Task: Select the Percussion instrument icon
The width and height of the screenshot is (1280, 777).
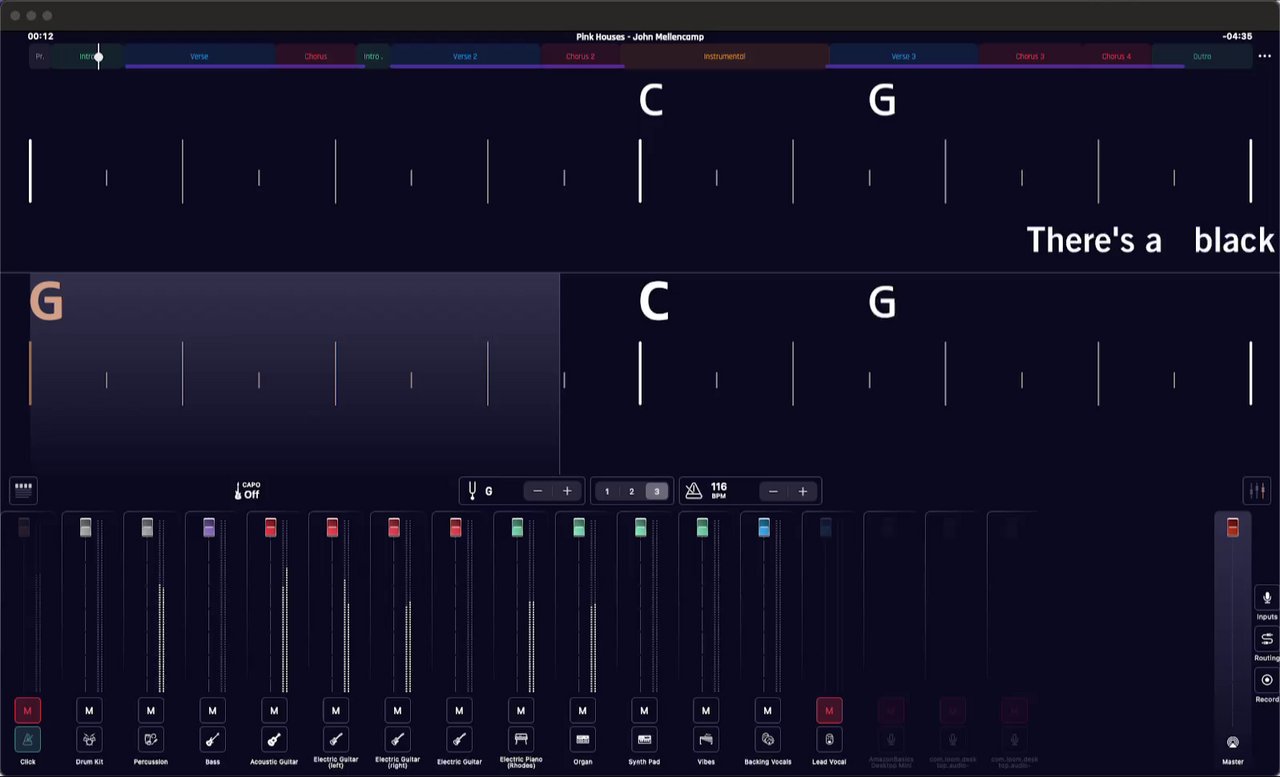Action: click(151, 740)
